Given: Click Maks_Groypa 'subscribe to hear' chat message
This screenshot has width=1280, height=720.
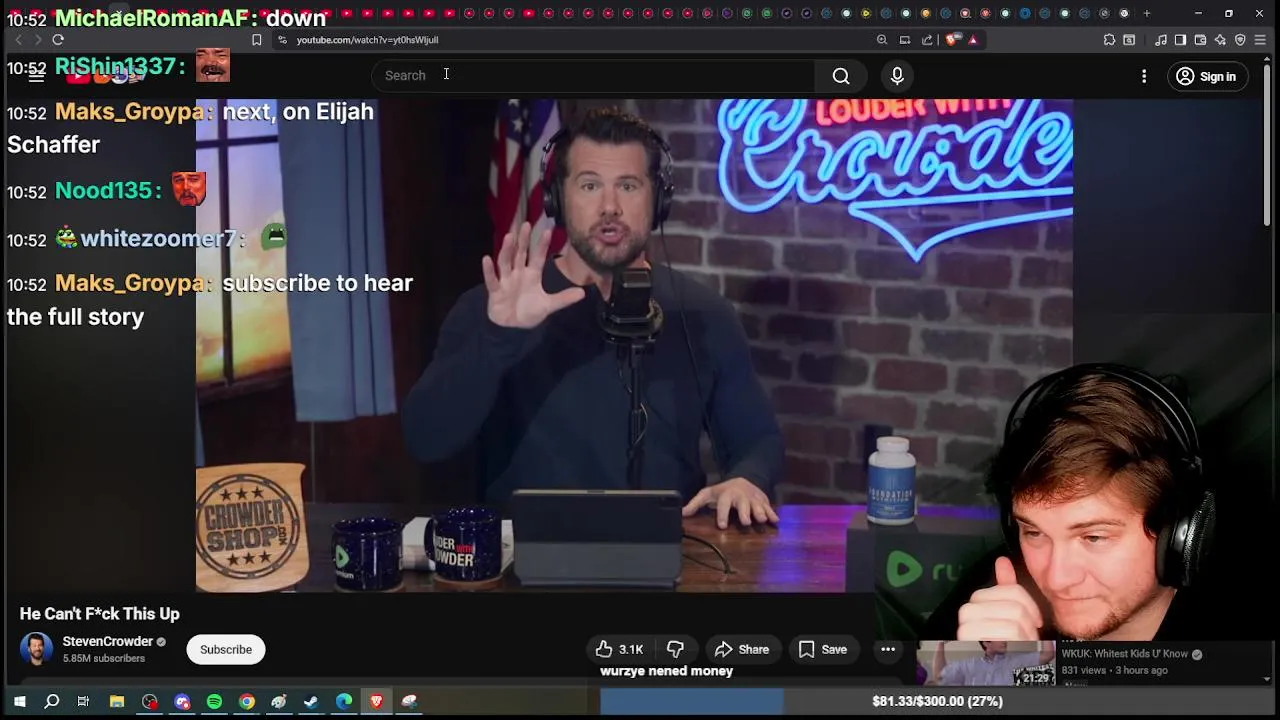Looking at the screenshot, I should (x=210, y=300).
